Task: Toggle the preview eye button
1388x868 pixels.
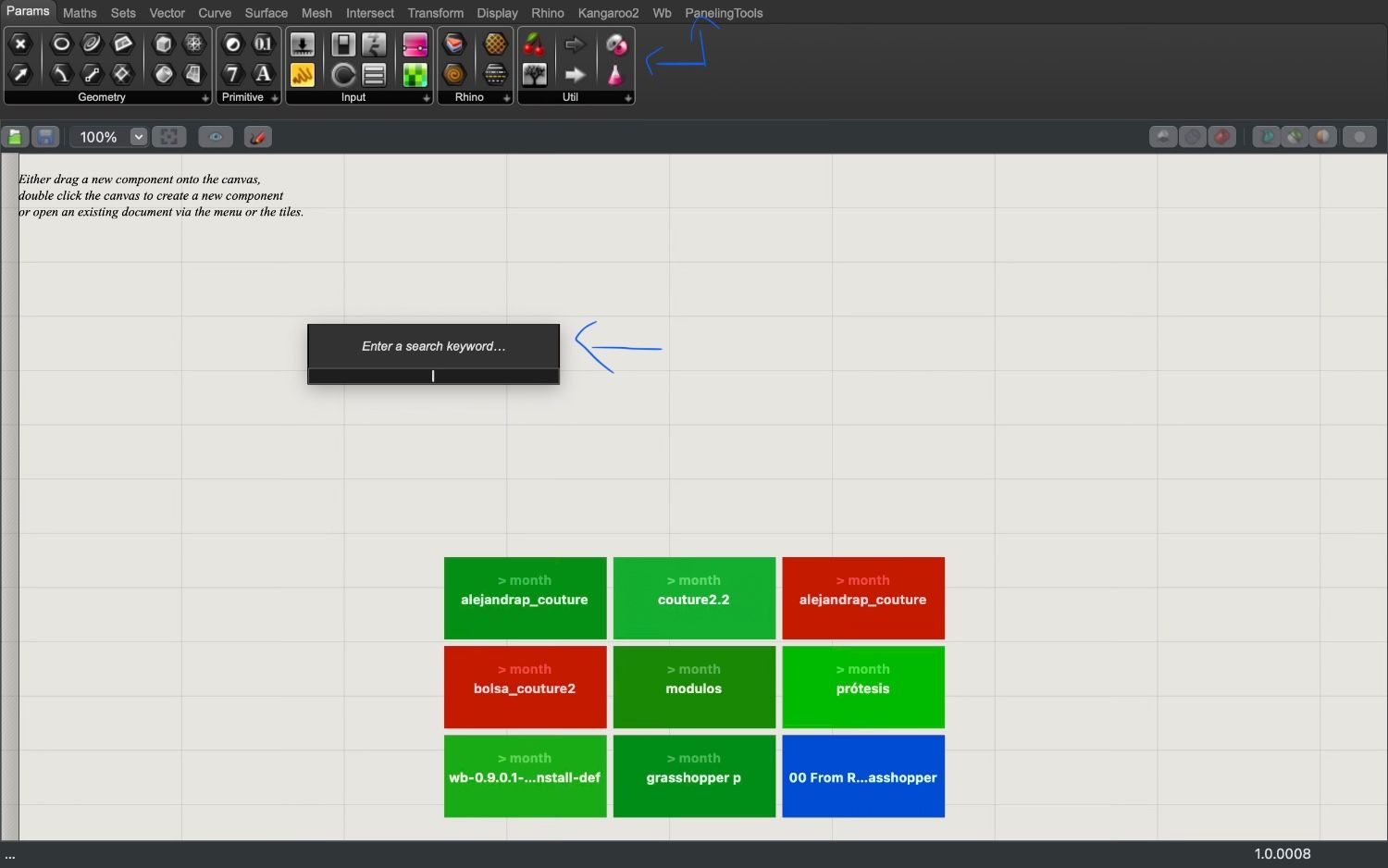Action: [216, 137]
